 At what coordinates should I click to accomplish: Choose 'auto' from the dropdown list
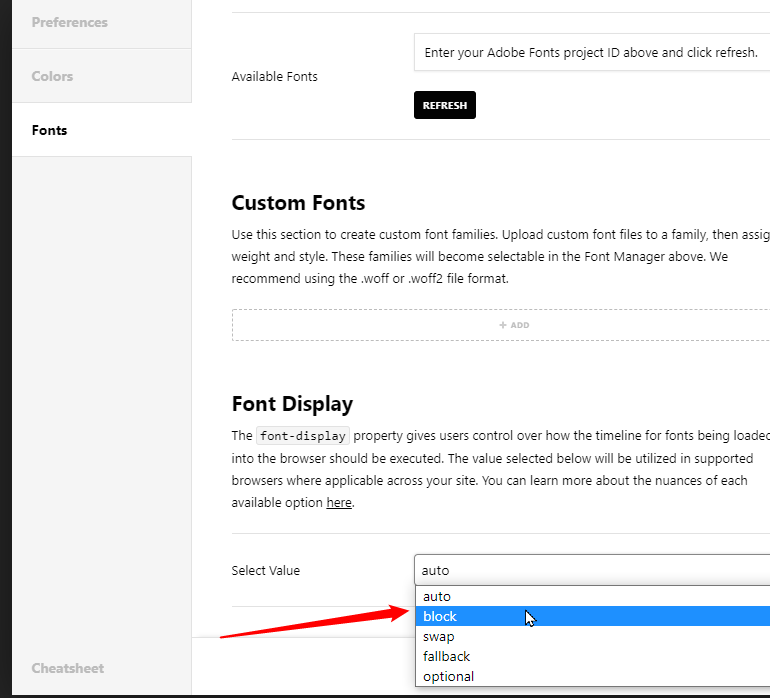point(593,596)
